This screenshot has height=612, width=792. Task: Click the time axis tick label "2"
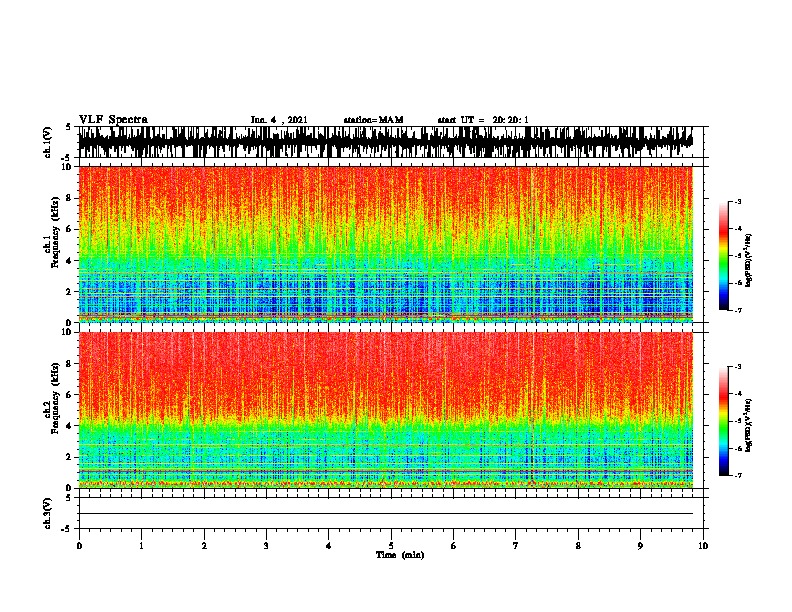click(x=204, y=546)
